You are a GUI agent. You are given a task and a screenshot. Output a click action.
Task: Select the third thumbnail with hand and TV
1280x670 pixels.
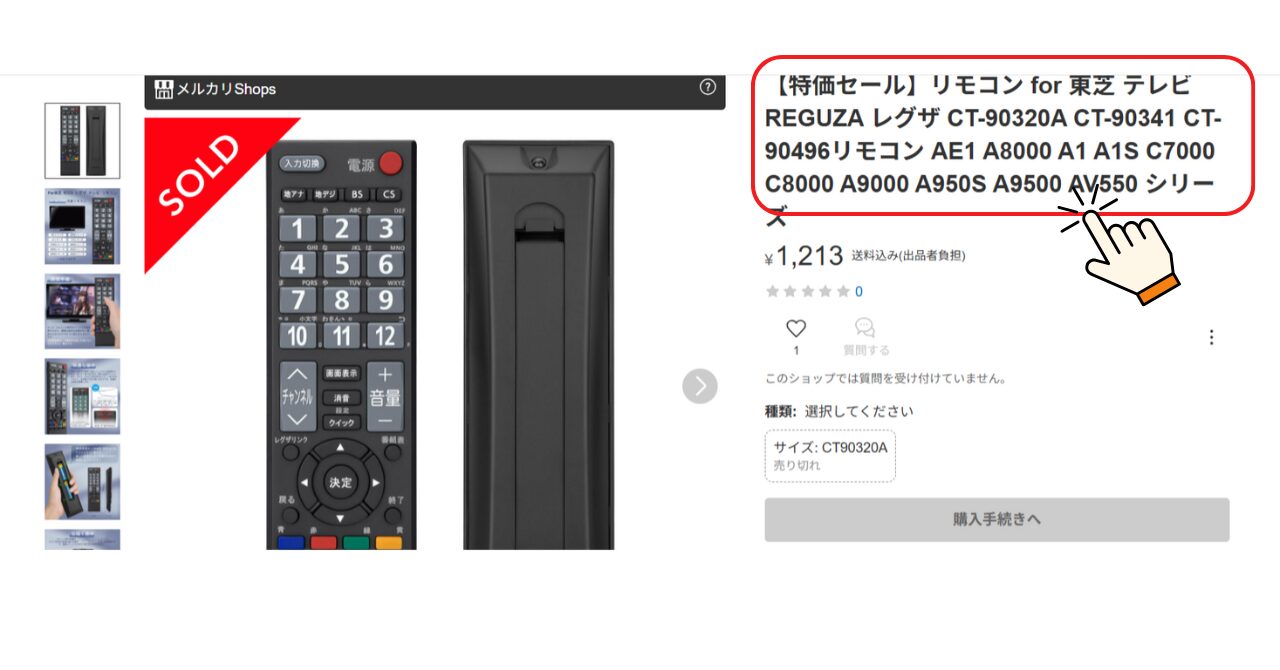pos(82,311)
